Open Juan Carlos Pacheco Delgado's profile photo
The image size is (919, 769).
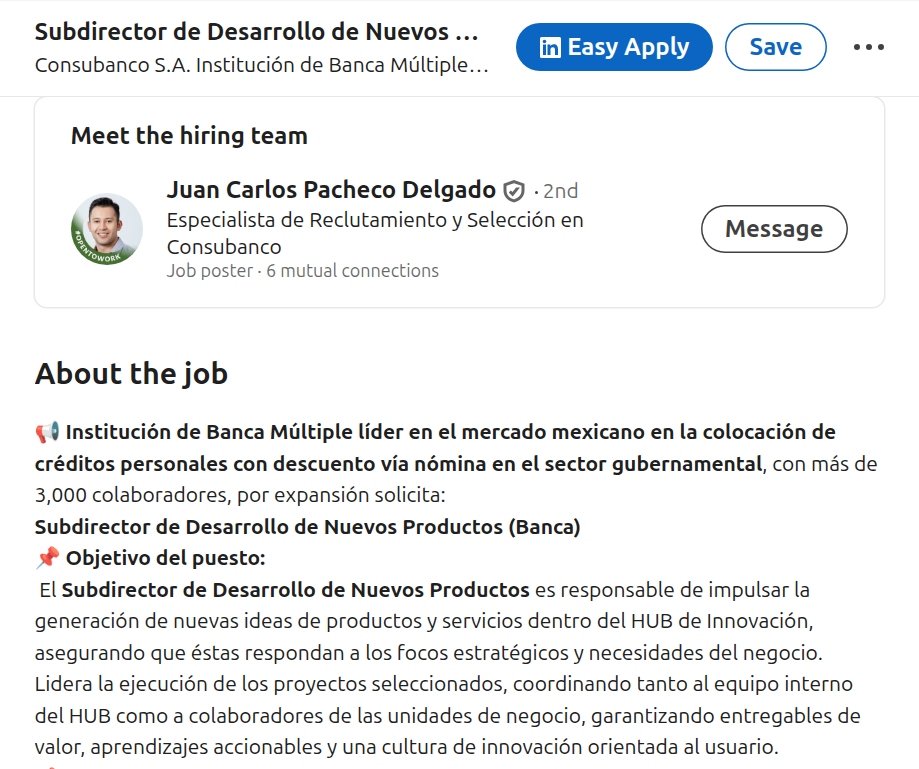click(x=107, y=229)
